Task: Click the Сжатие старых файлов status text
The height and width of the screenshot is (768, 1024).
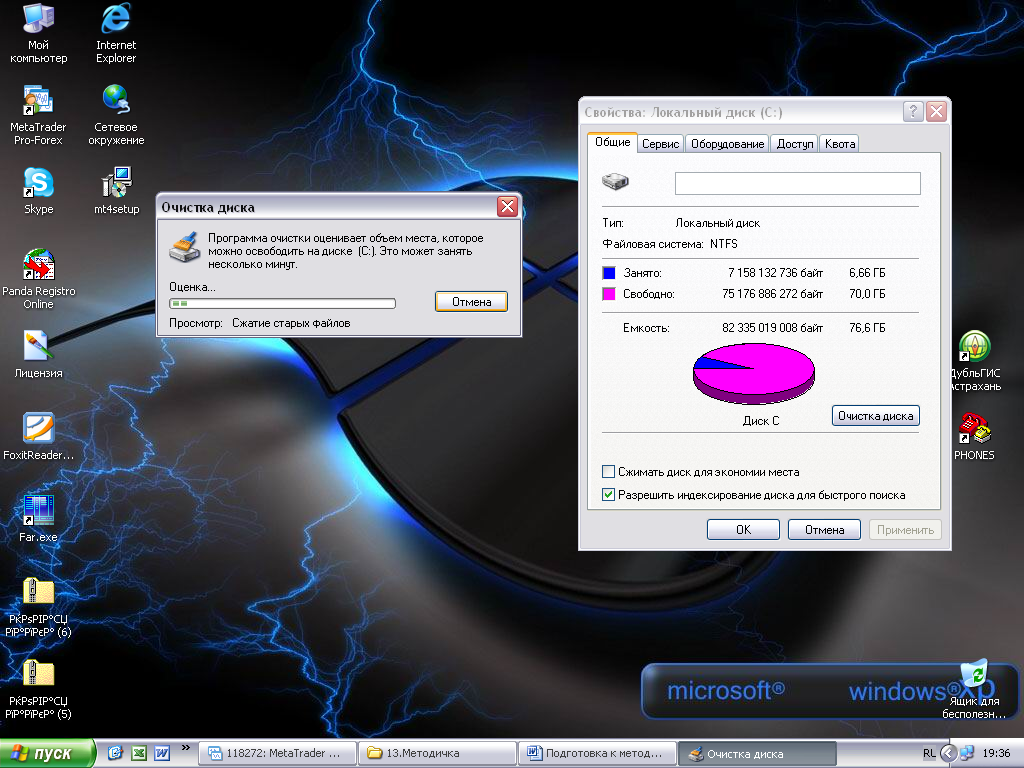Action: 291,323
